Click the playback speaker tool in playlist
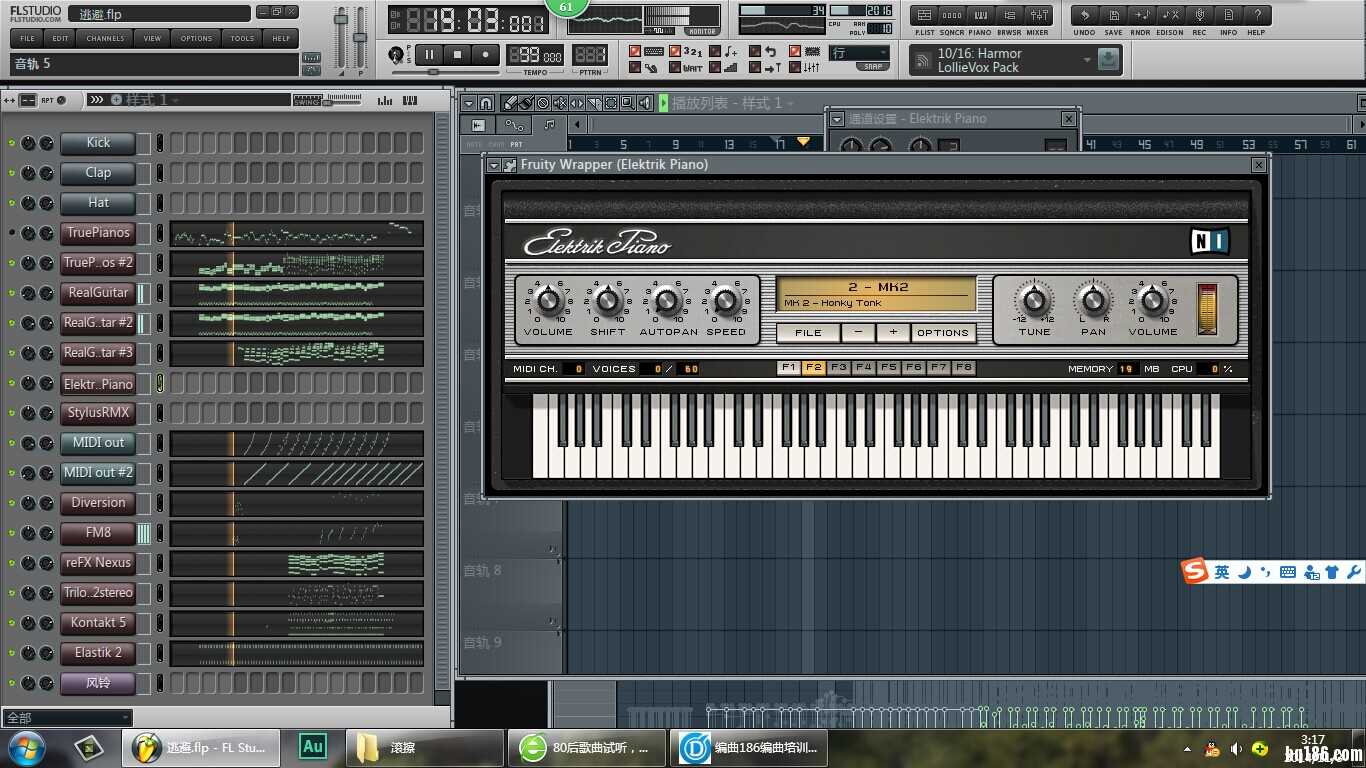The width and height of the screenshot is (1366, 768). click(x=645, y=103)
